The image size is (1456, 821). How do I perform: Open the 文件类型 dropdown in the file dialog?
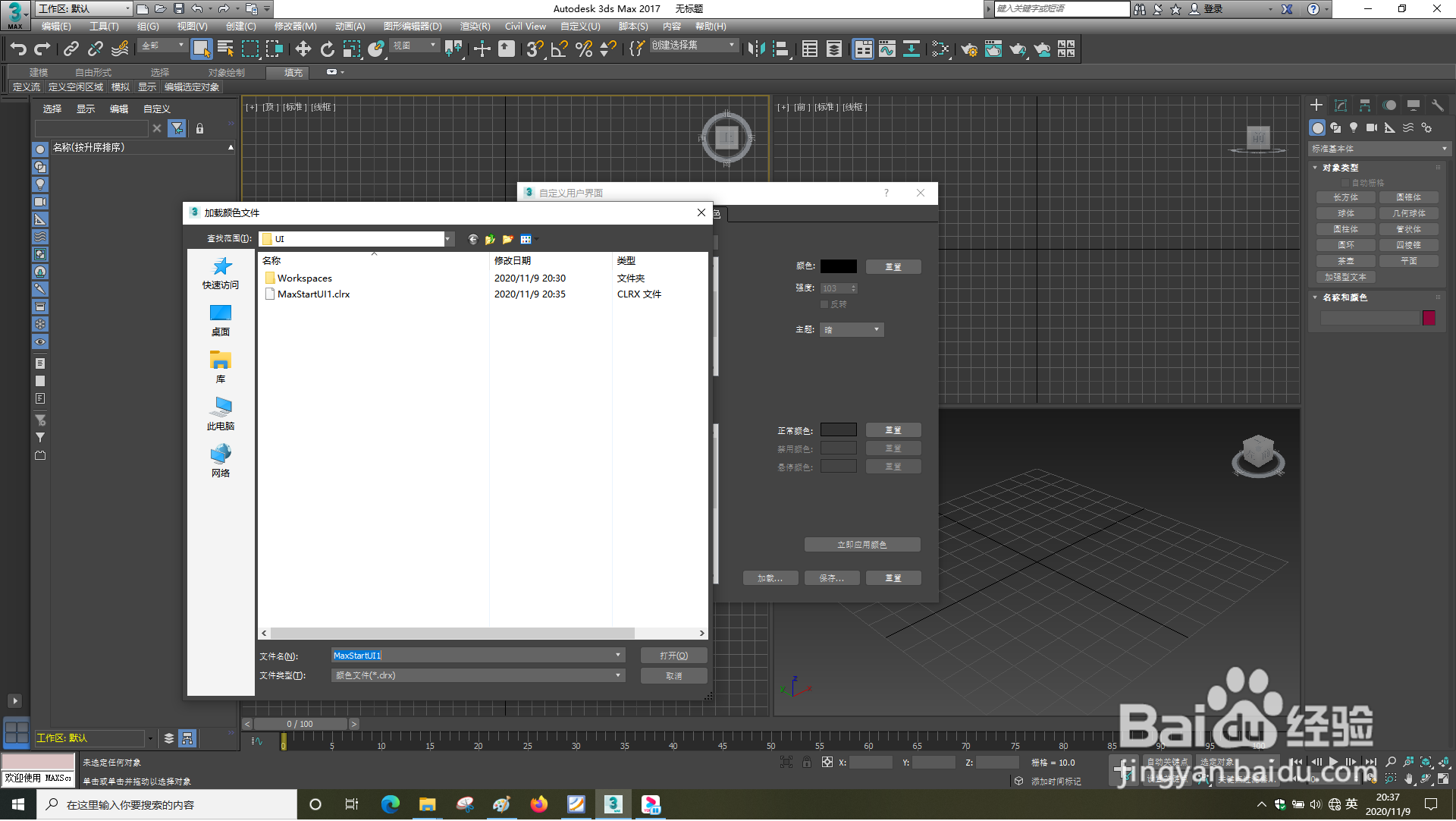(617, 675)
